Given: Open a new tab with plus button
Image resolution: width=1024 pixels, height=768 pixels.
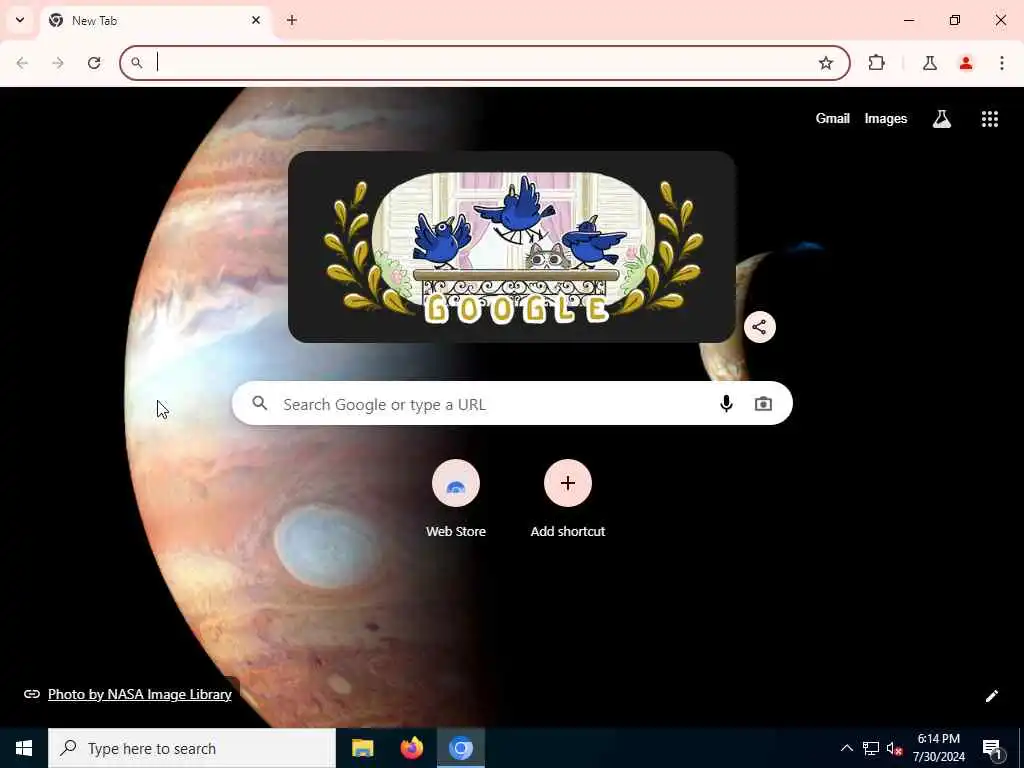Looking at the screenshot, I should point(291,20).
